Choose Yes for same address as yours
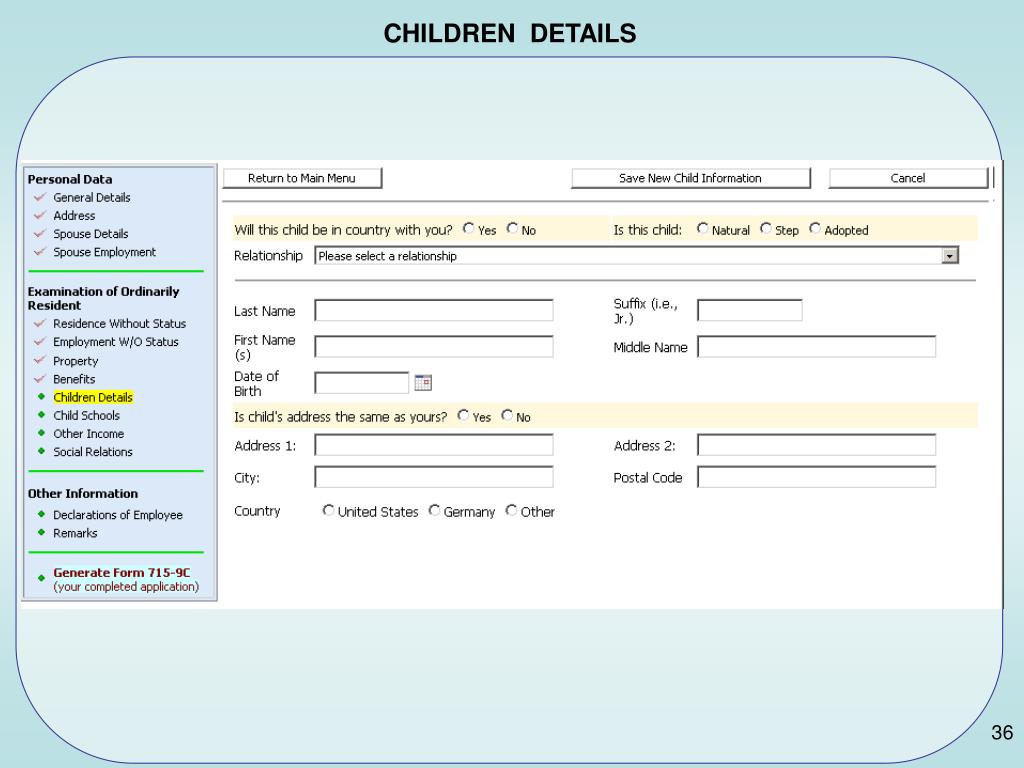This screenshot has width=1024, height=768. (x=463, y=415)
